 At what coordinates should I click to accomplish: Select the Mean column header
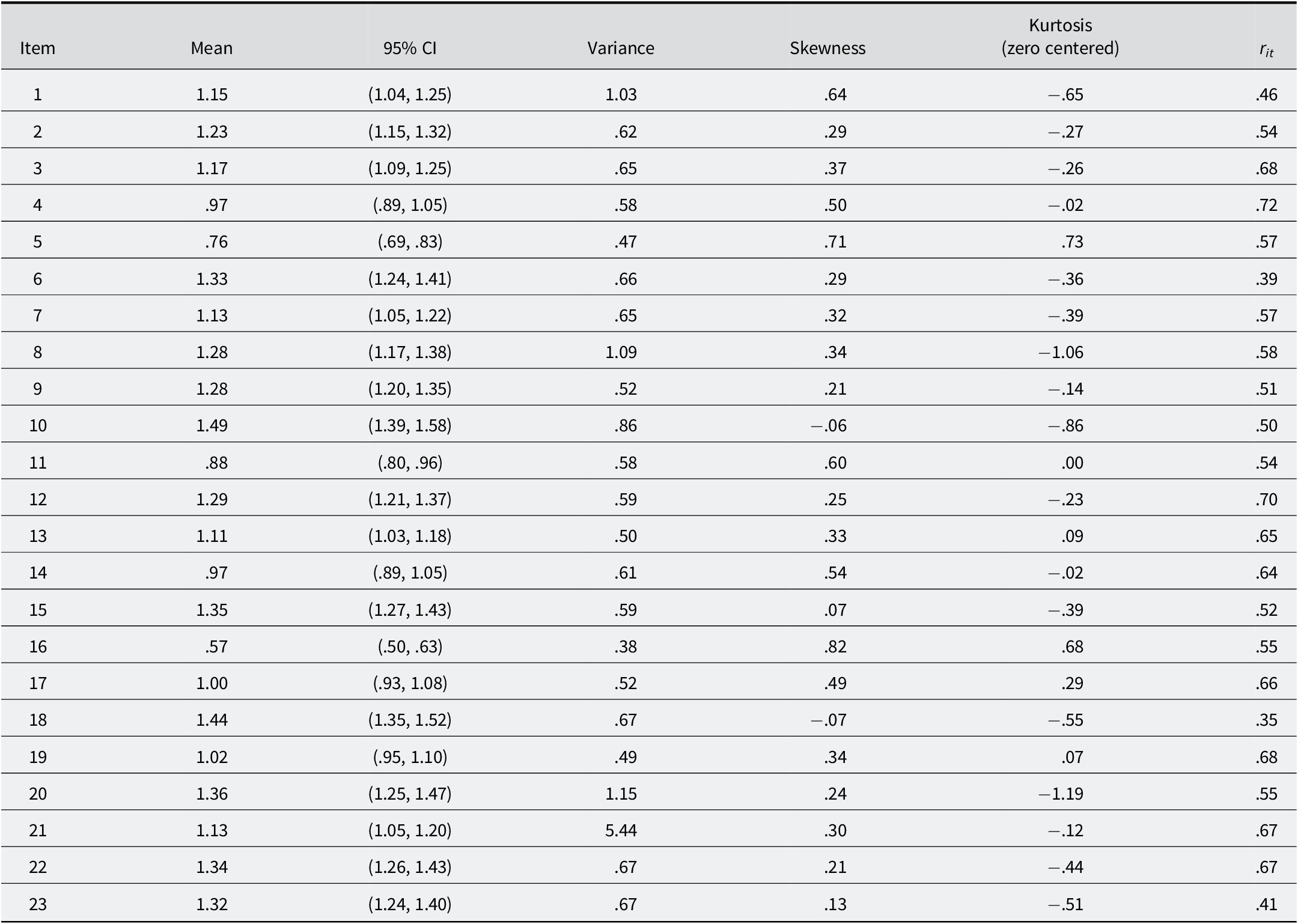pos(212,48)
